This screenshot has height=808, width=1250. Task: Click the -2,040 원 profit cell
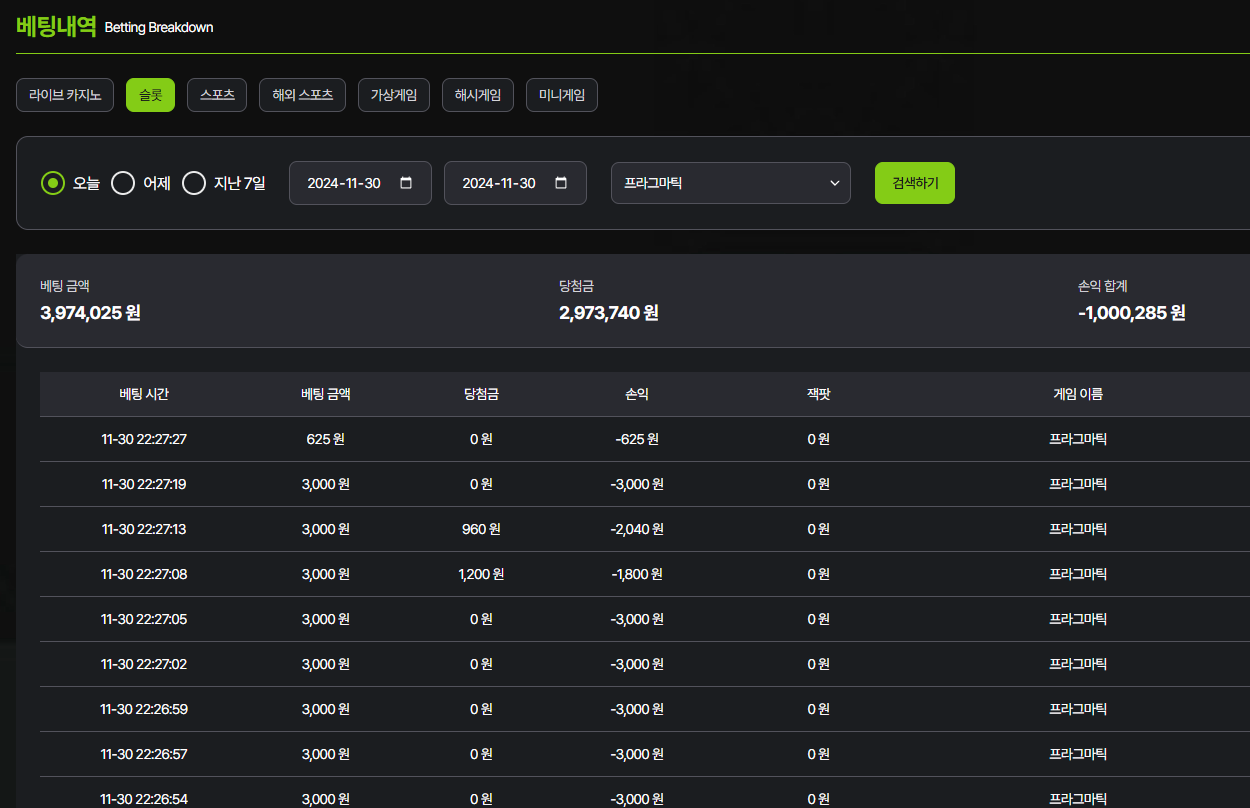click(x=637, y=529)
